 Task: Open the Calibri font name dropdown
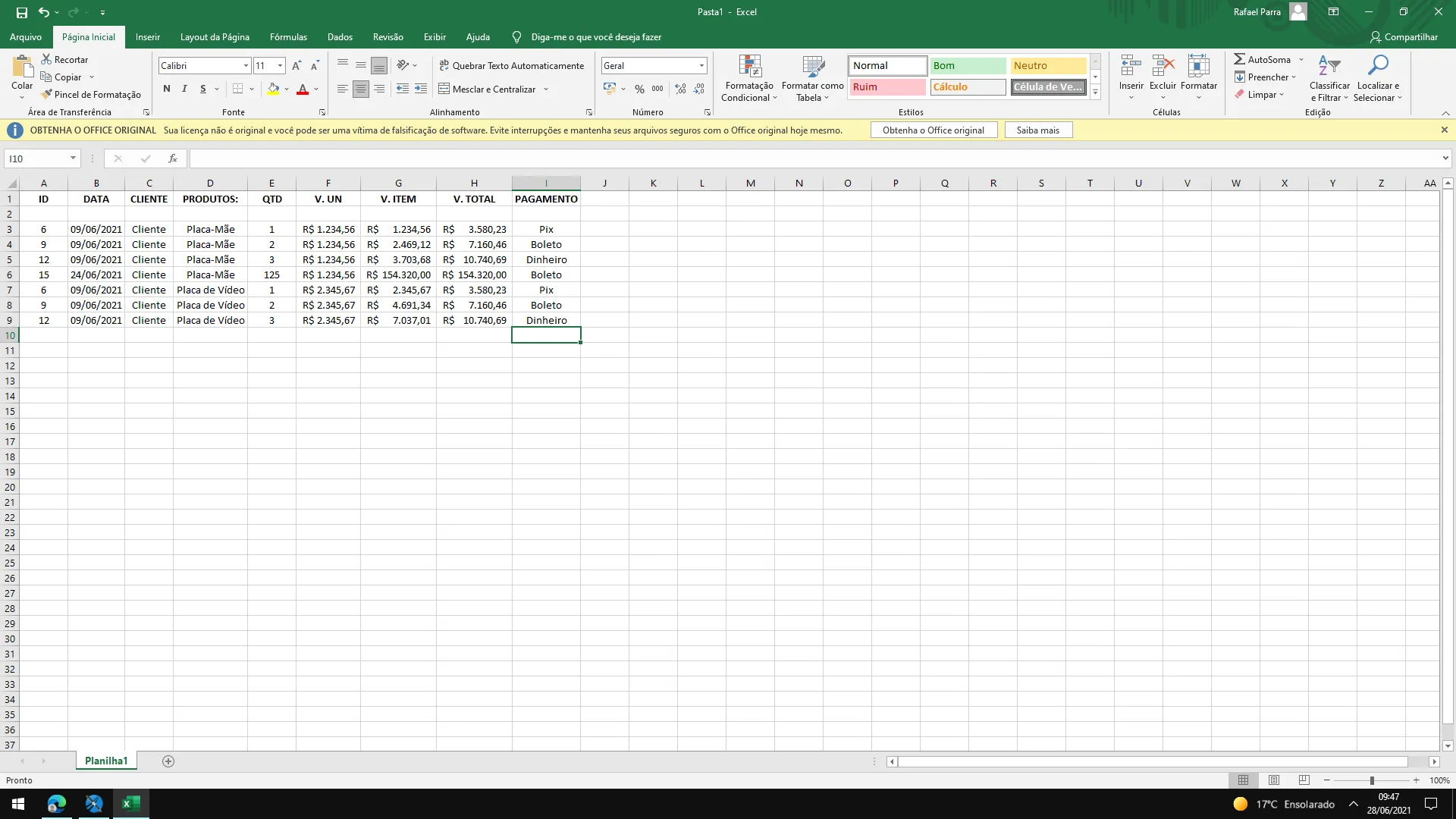click(246, 66)
